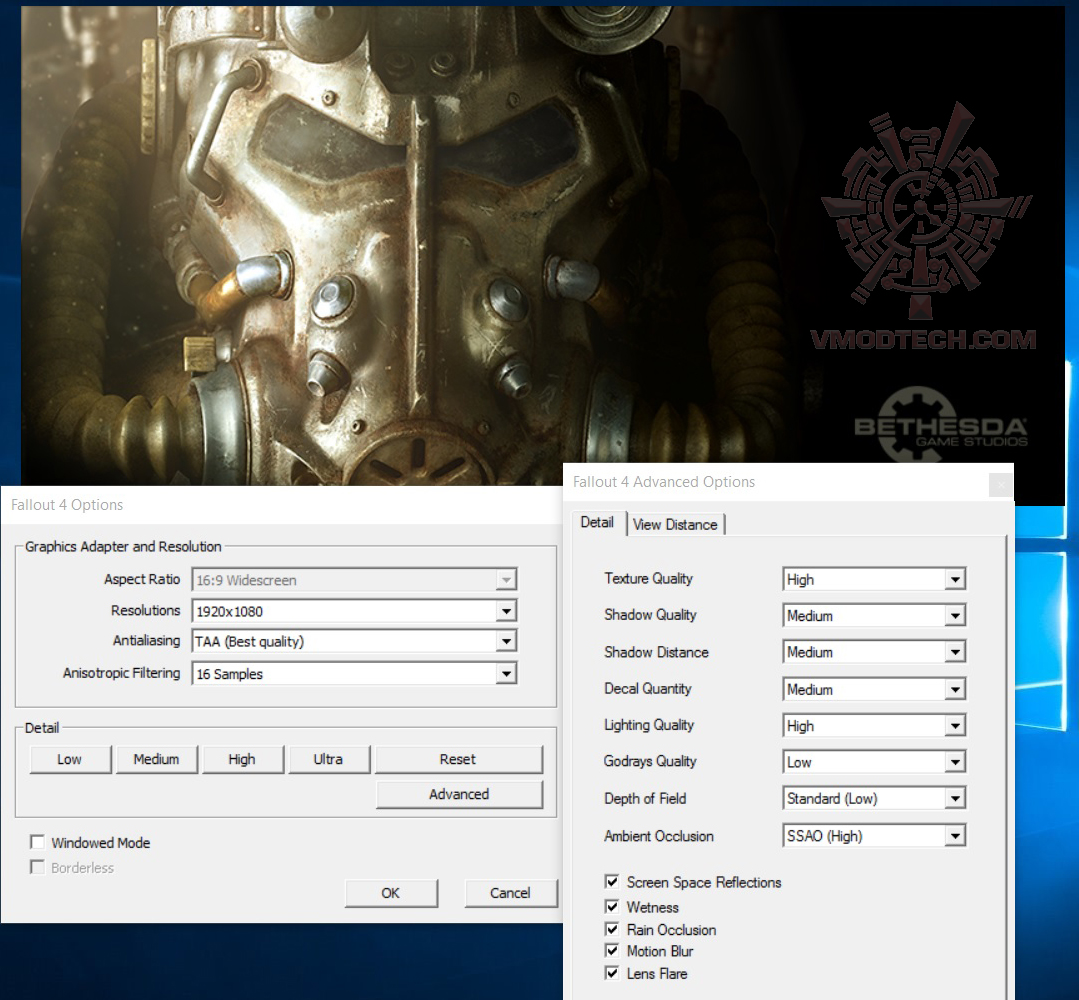Click Cancel in Fallout 4 Options

tap(511, 893)
